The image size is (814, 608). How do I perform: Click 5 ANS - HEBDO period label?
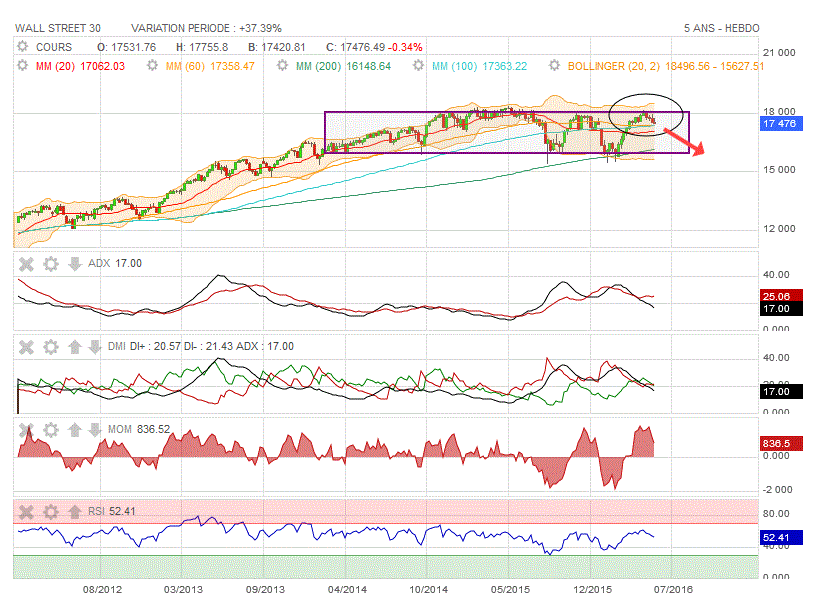(x=722, y=28)
